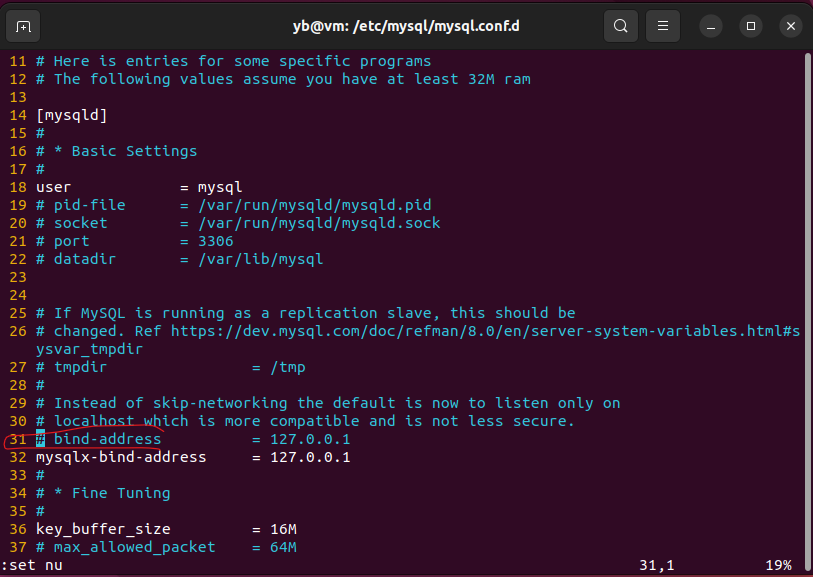
Task: Click 127.0.0.1 on the line 31 bind-address row
Action: (x=310, y=440)
